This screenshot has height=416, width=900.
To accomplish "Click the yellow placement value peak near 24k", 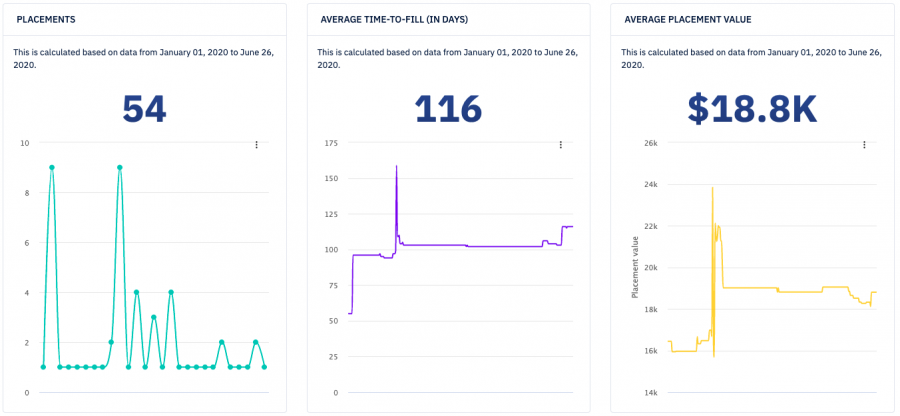I will [712, 188].
